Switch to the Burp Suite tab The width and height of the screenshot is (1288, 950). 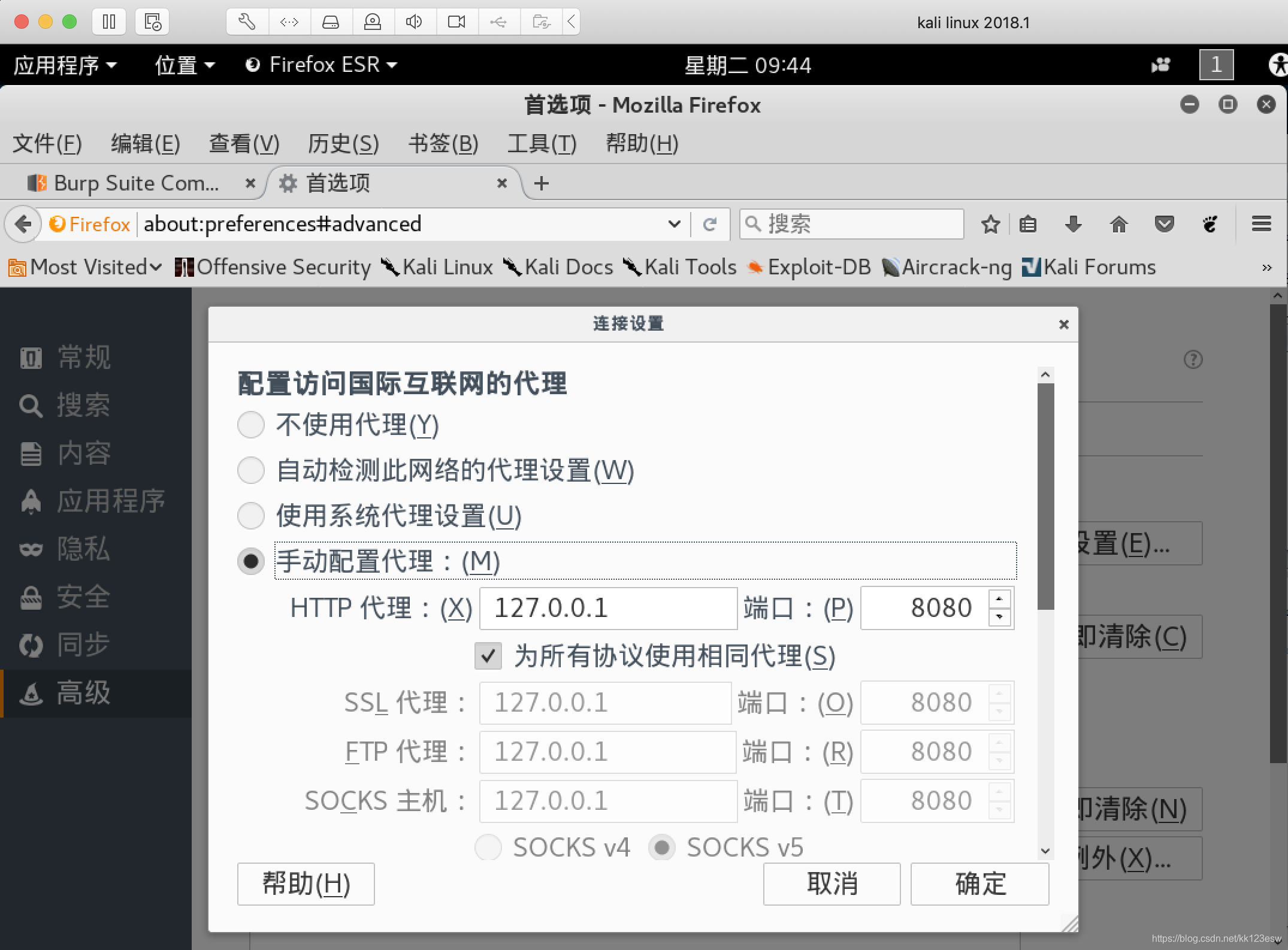click(135, 183)
